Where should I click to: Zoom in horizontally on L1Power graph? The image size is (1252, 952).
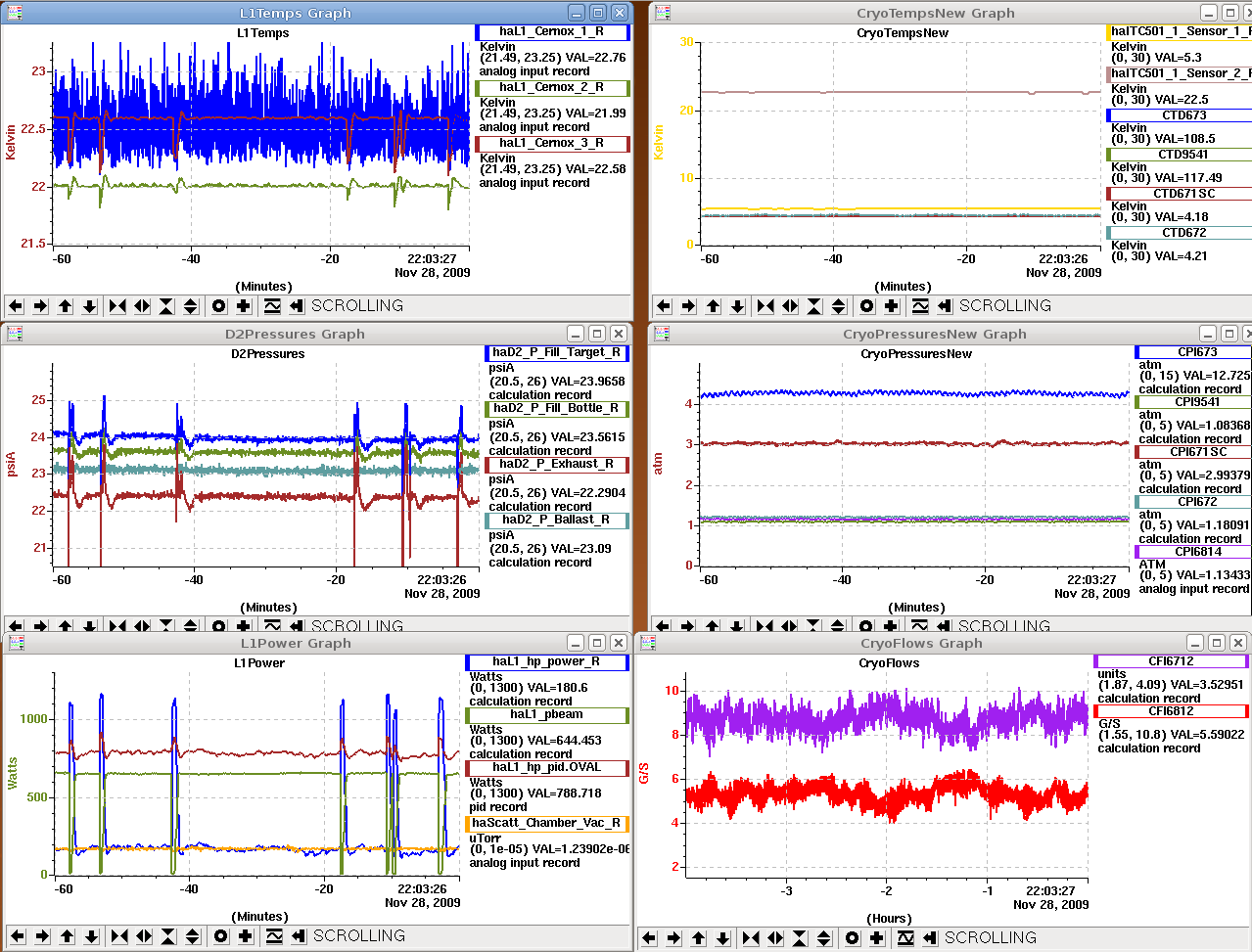coord(119,936)
